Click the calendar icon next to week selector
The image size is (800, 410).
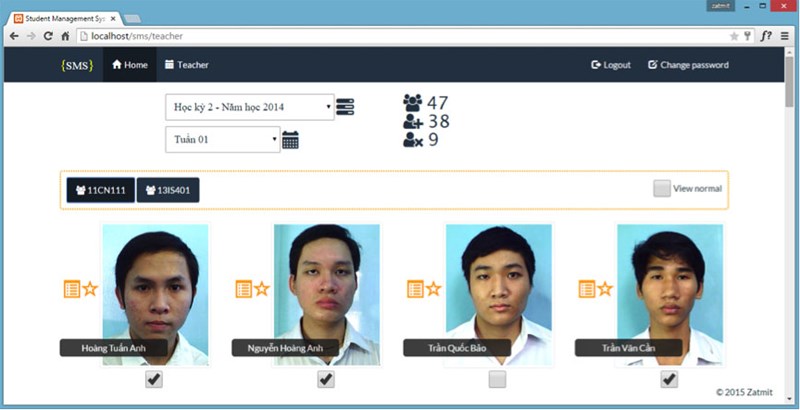click(x=290, y=140)
